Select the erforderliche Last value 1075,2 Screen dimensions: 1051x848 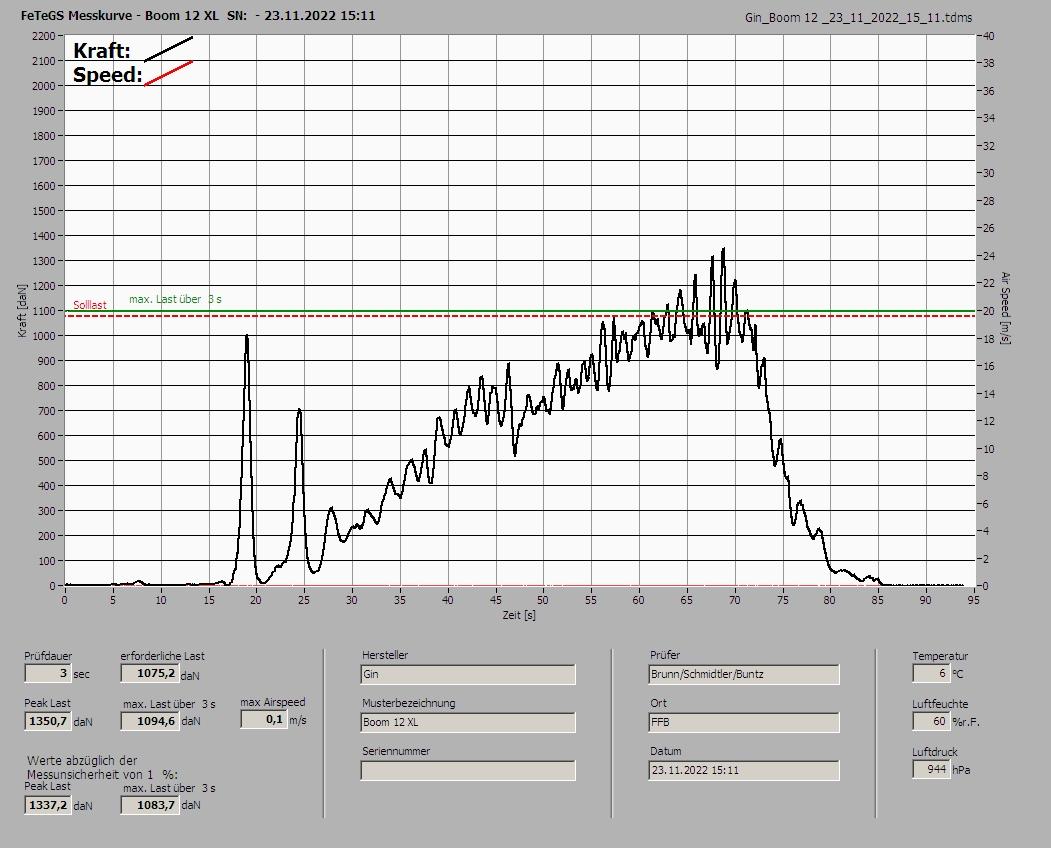tap(150, 673)
